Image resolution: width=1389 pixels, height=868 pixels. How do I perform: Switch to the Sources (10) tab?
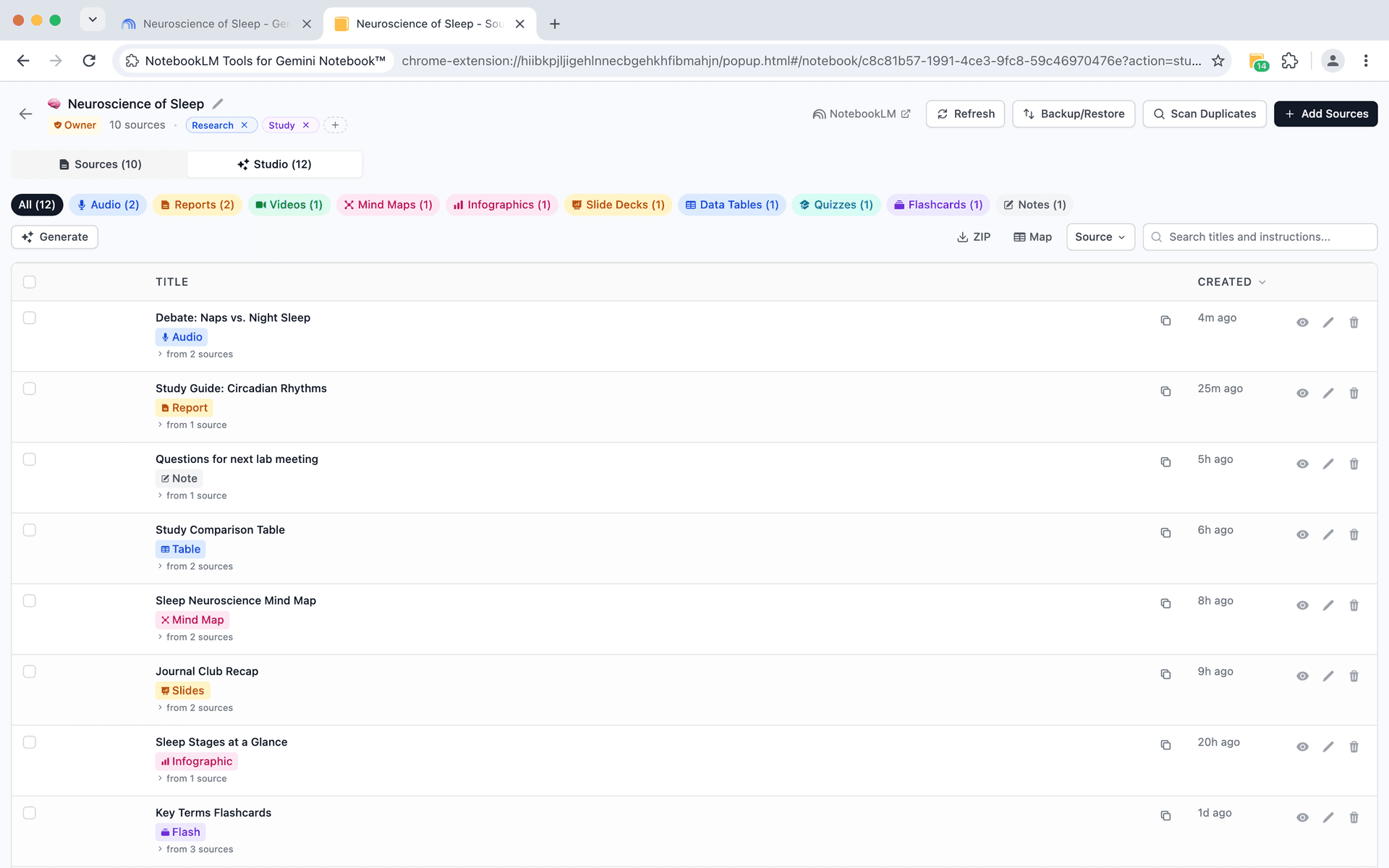[100, 164]
